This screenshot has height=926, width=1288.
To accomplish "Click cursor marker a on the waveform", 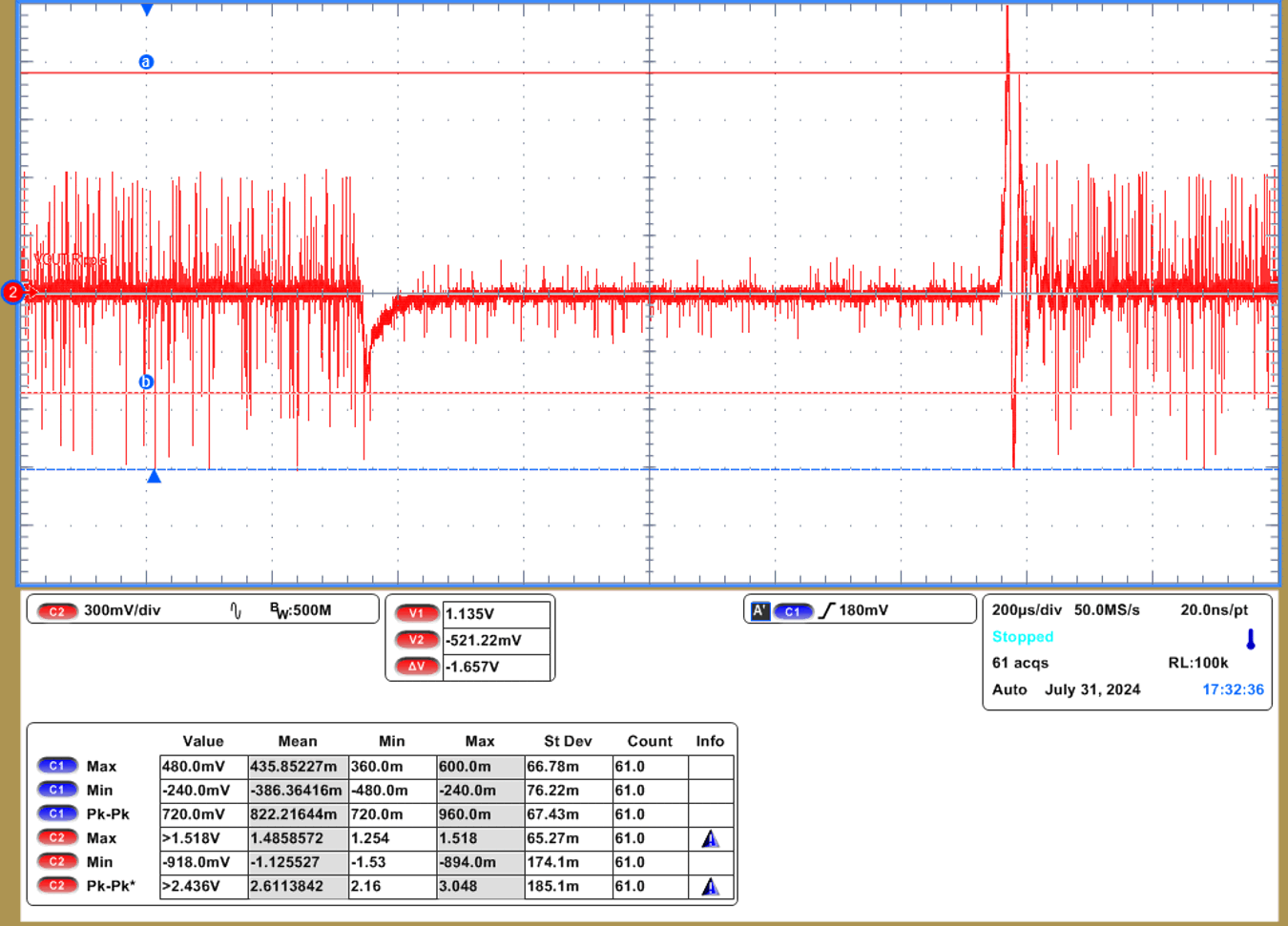I will click(x=146, y=62).
